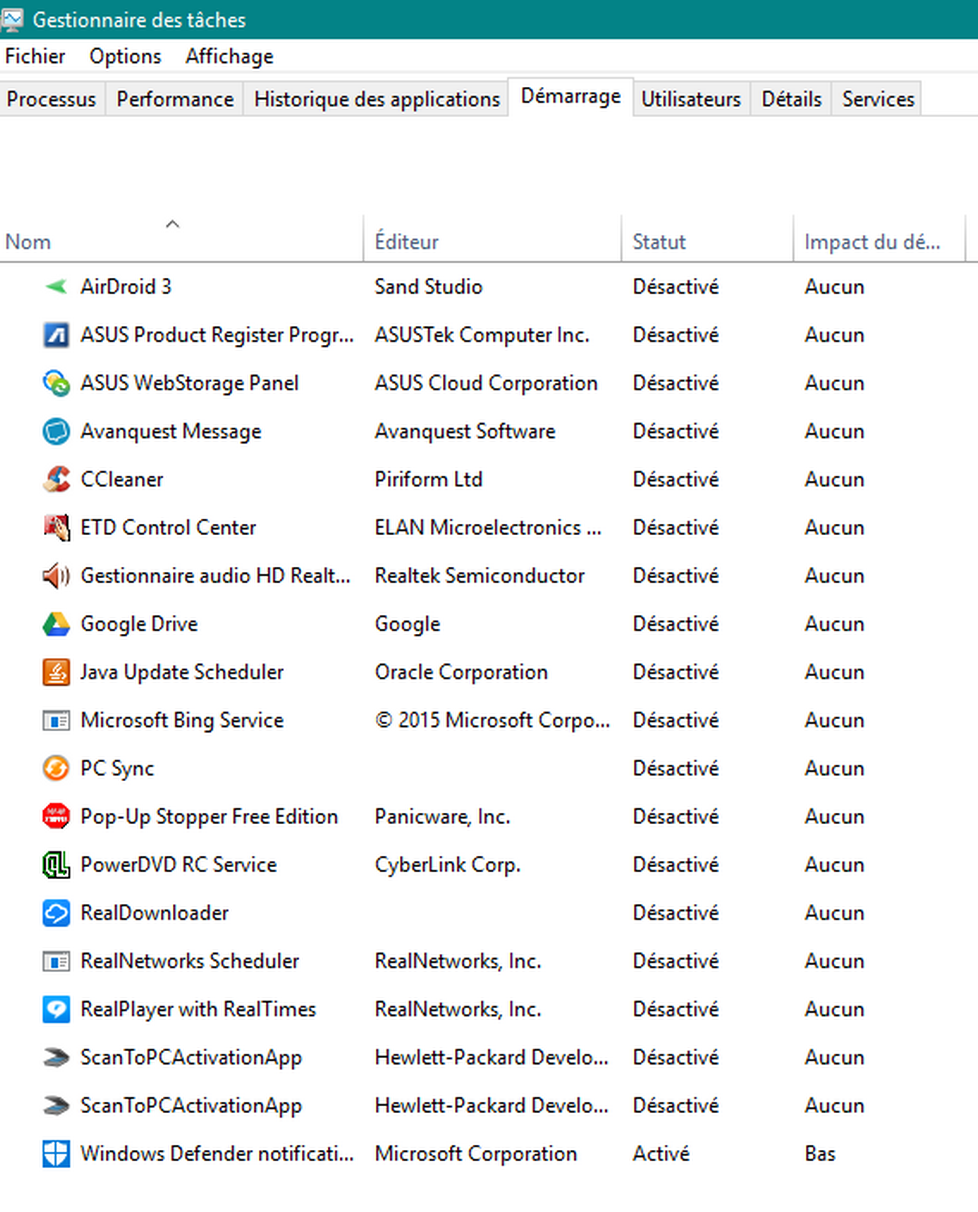
Task: Click the ASUS Product Register Program icon
Action: click(x=56, y=335)
